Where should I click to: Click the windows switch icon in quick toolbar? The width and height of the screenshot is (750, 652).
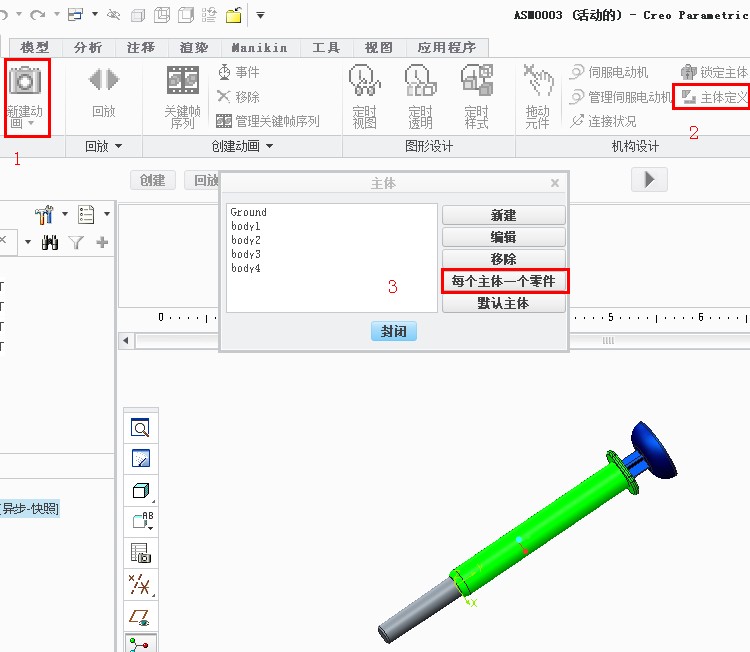coord(76,15)
